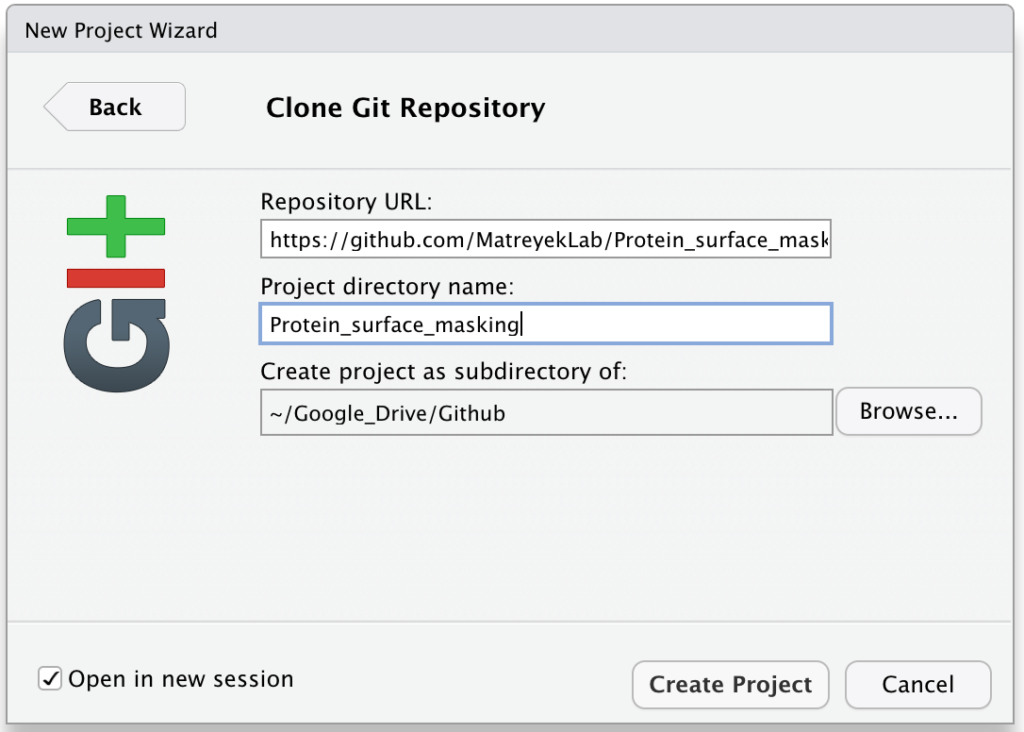Viewport: 1024px width, 732px height.
Task: Open the Browse... directory chooser
Action: point(908,411)
